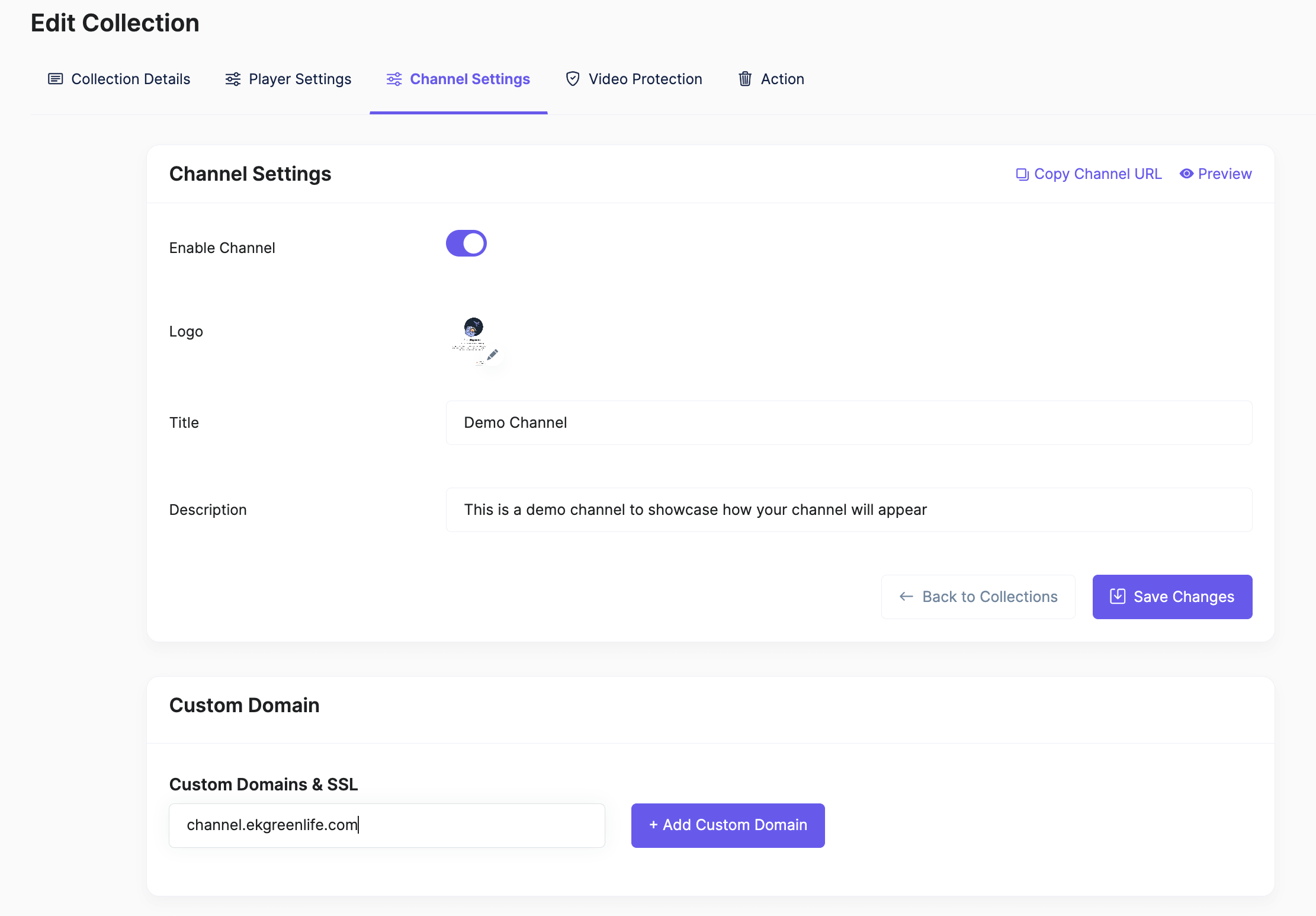Click the Collection Details list icon
Viewport: 1316px width, 916px height.
55,79
